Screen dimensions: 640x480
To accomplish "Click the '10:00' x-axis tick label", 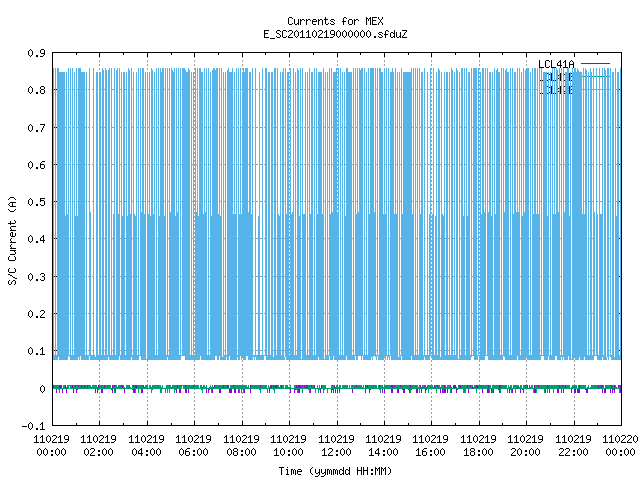I will (x=288, y=452).
